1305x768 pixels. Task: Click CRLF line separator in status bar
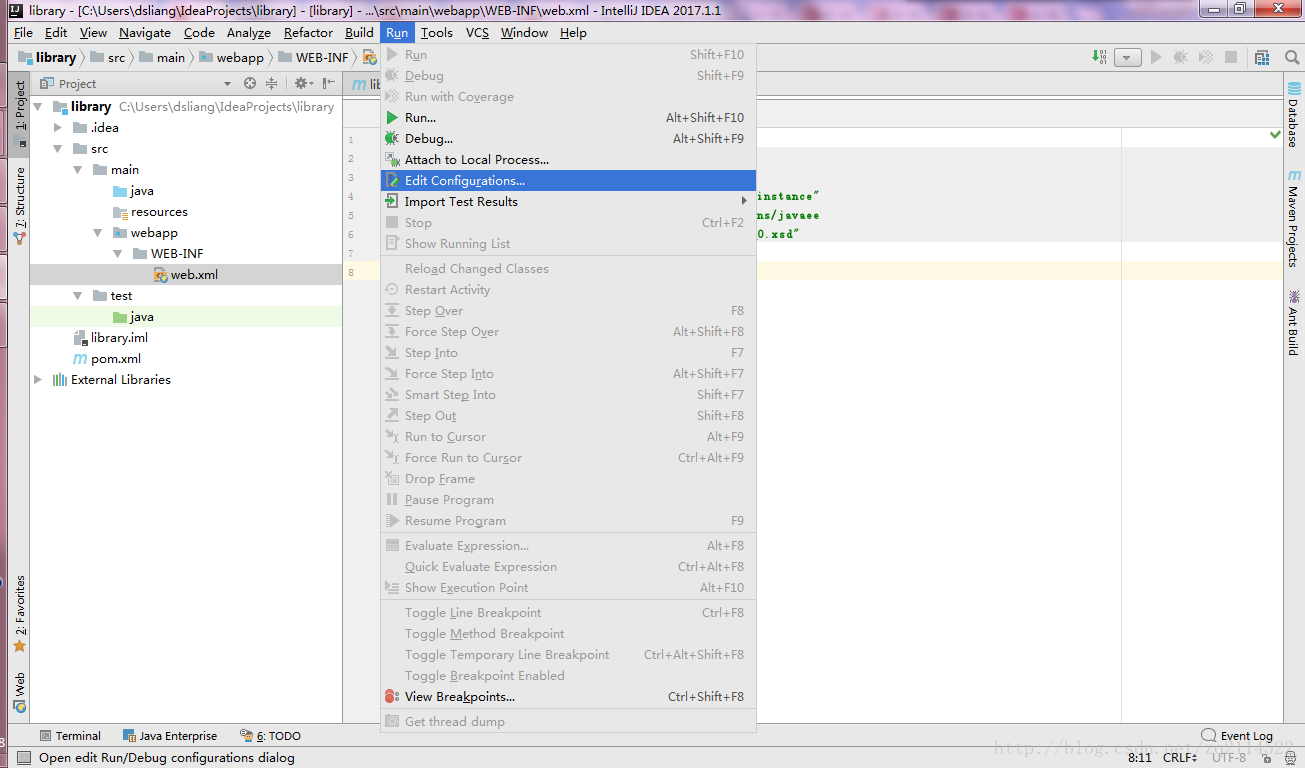pos(1180,757)
